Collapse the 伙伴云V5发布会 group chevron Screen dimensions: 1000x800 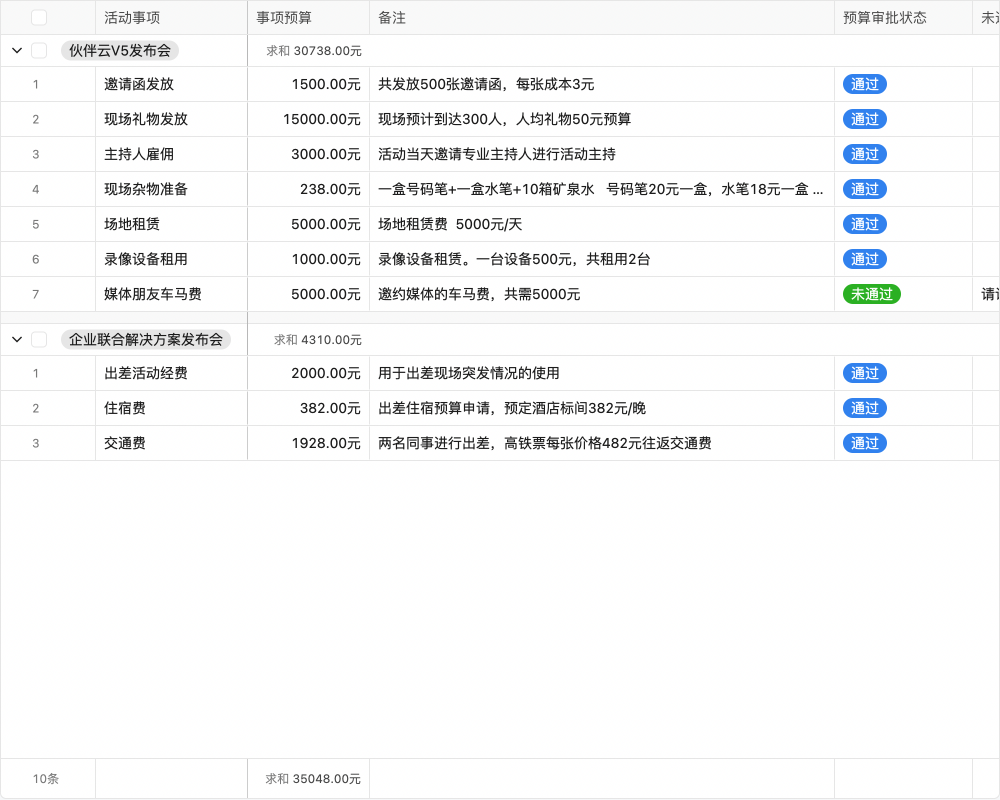point(16,50)
